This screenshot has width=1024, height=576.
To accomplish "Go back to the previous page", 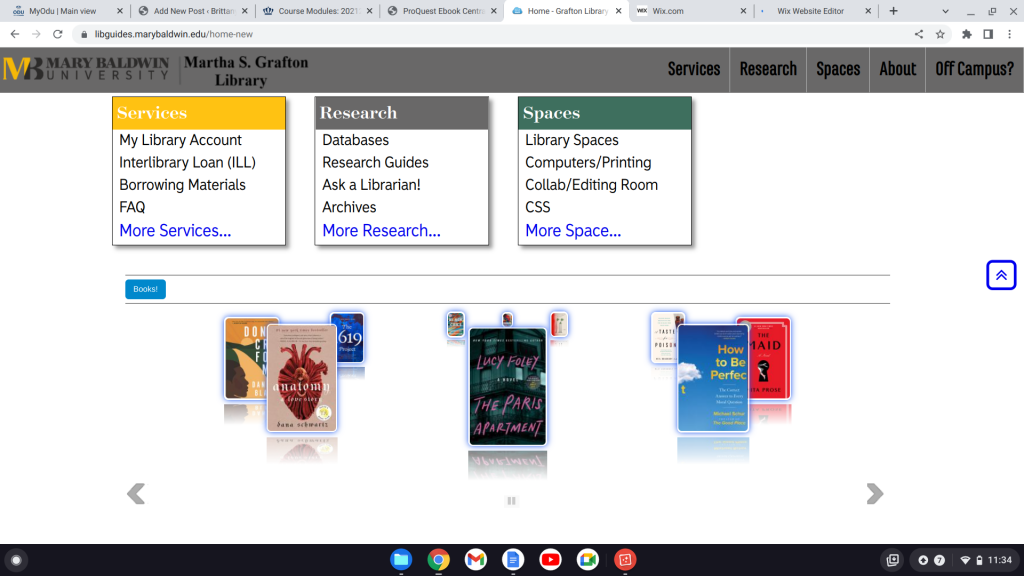I will [14, 34].
